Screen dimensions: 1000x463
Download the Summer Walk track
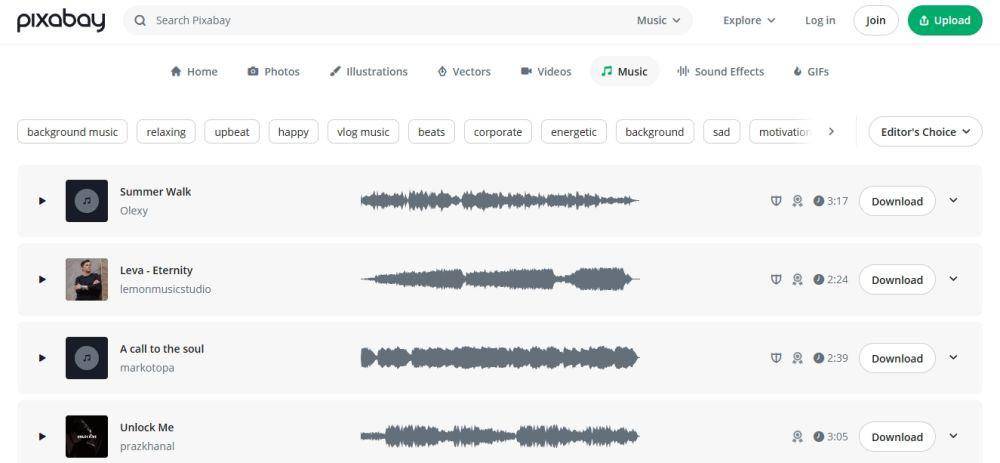pyautogui.click(x=897, y=201)
